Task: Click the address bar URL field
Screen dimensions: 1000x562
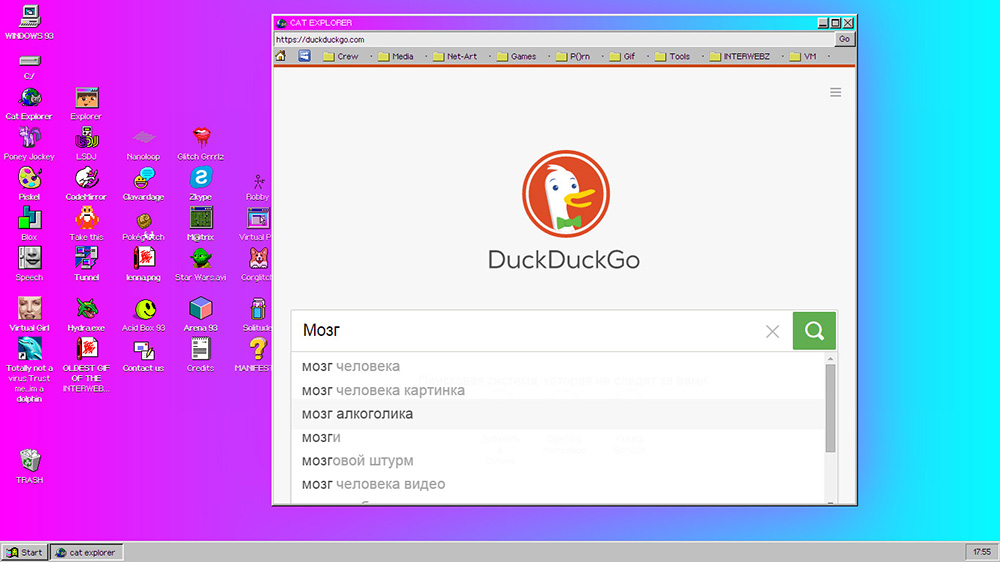Action: [554, 39]
